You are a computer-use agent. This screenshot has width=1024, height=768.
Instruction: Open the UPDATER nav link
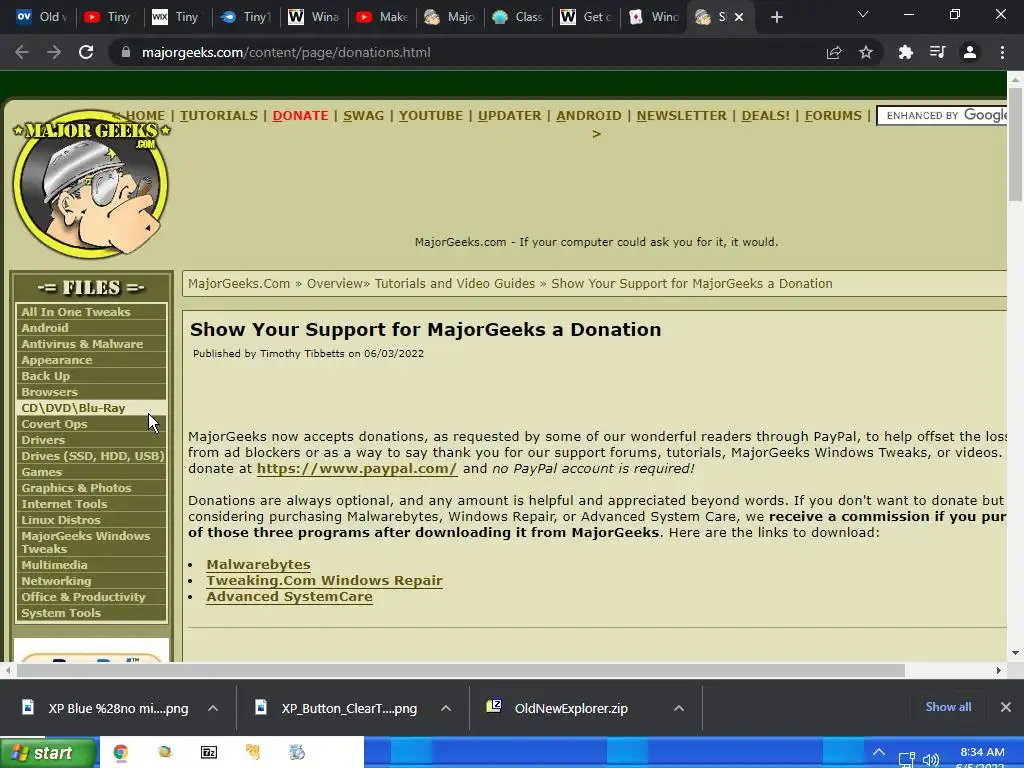click(x=509, y=116)
